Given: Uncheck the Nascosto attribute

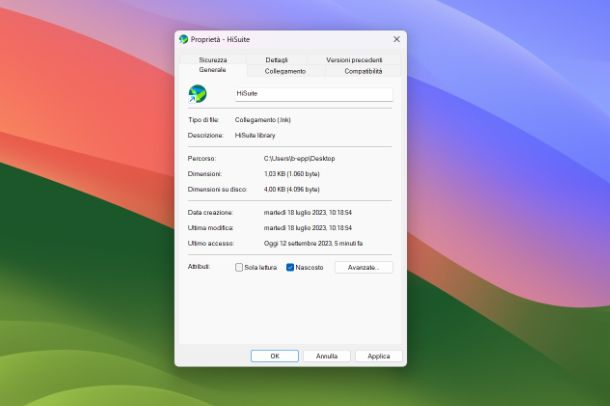Looking at the screenshot, I should coord(290,268).
